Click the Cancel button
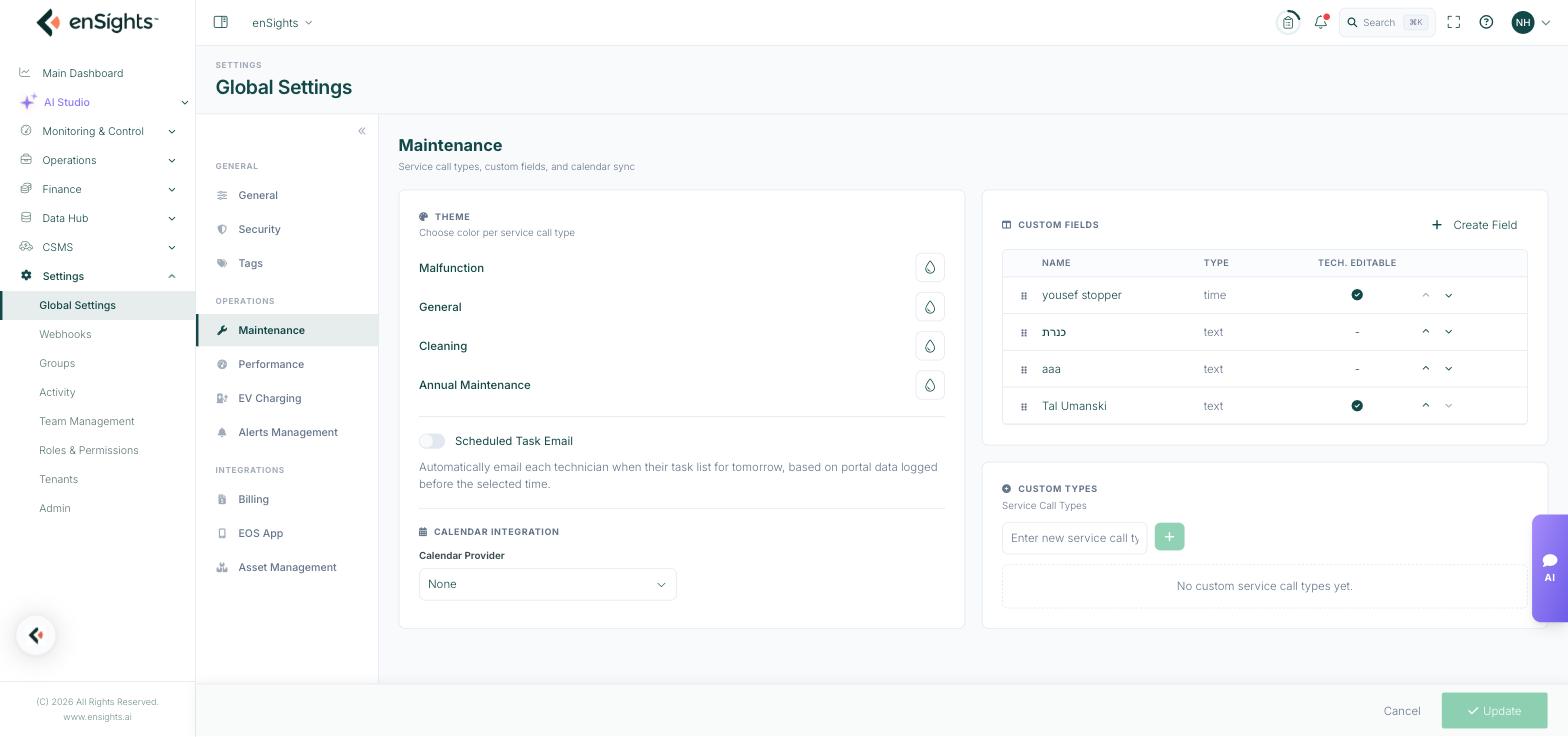1568x737 pixels. (x=1402, y=711)
